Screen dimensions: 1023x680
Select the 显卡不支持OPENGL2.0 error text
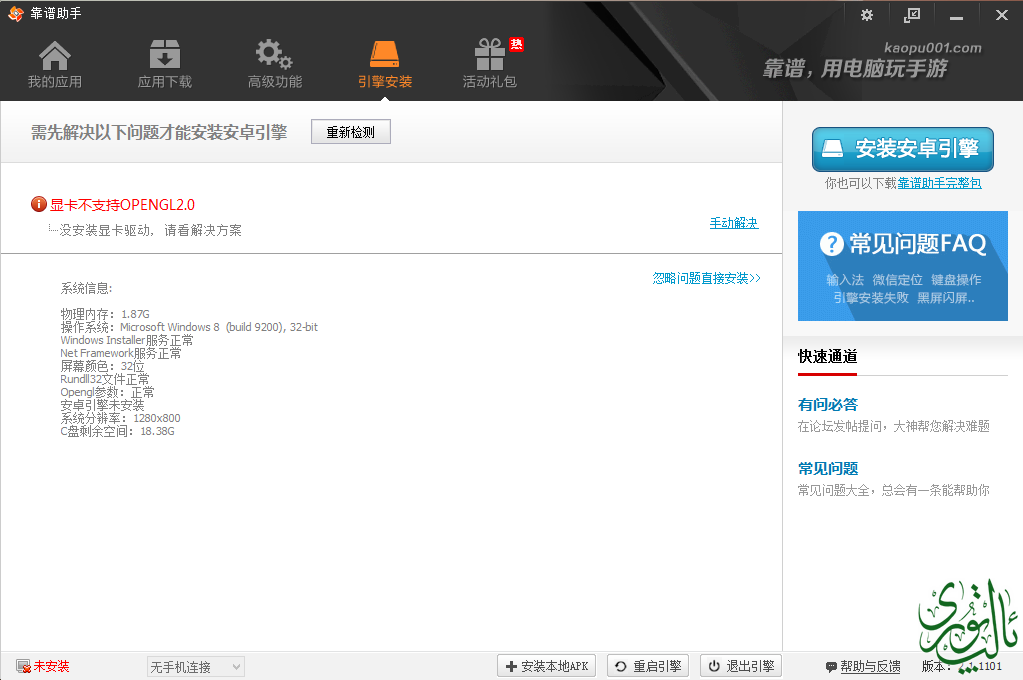click(x=123, y=205)
